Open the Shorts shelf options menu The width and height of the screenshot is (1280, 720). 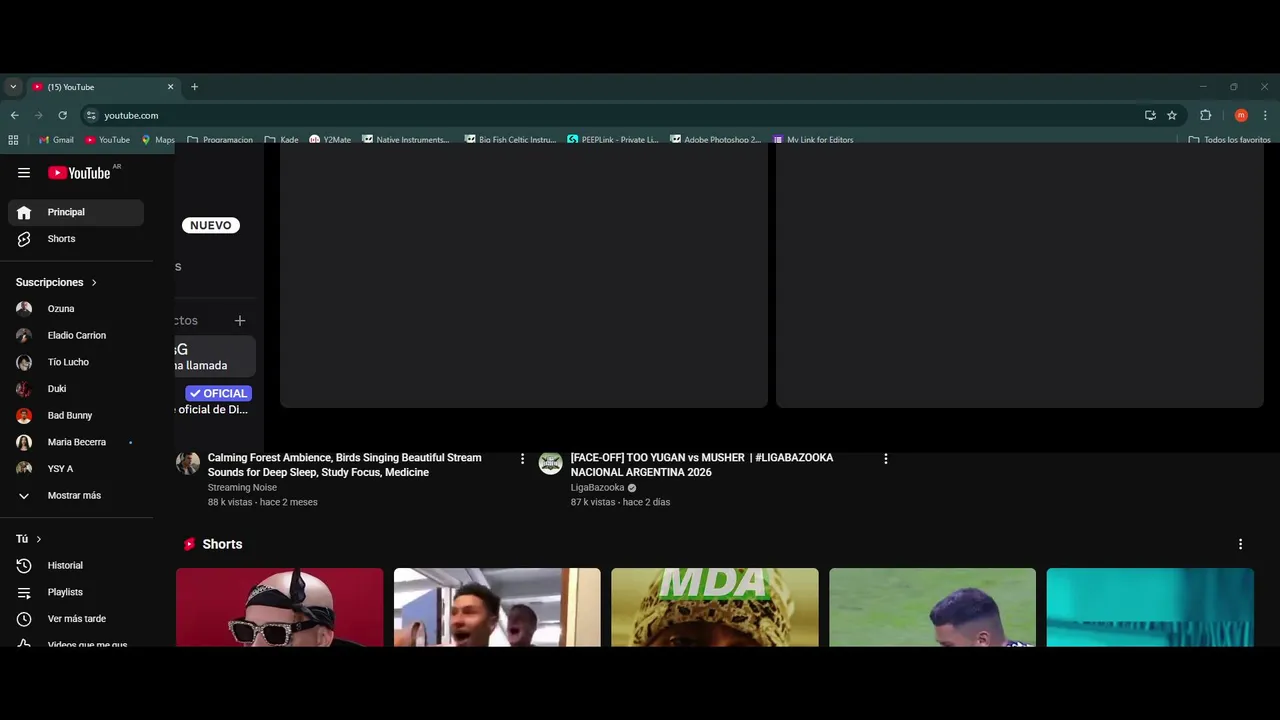[1240, 544]
